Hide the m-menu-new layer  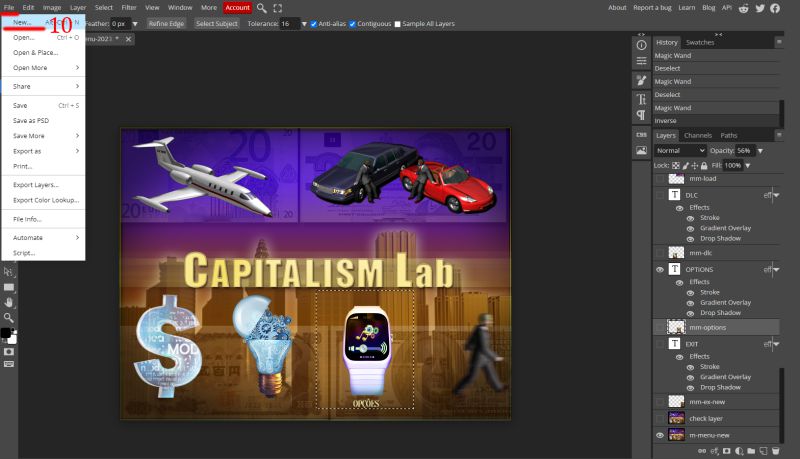pyautogui.click(x=660, y=436)
